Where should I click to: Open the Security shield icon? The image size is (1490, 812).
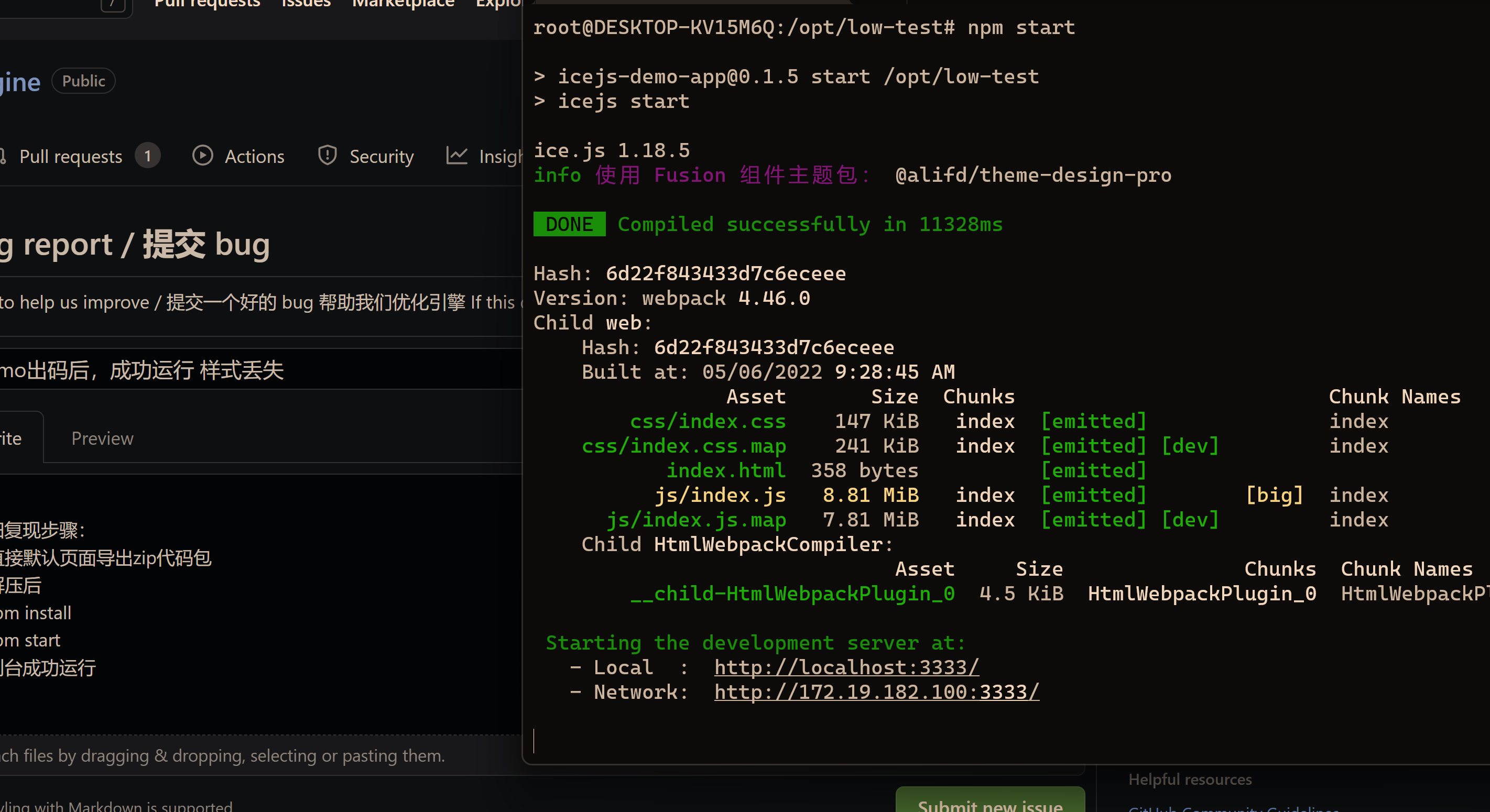[x=327, y=156]
